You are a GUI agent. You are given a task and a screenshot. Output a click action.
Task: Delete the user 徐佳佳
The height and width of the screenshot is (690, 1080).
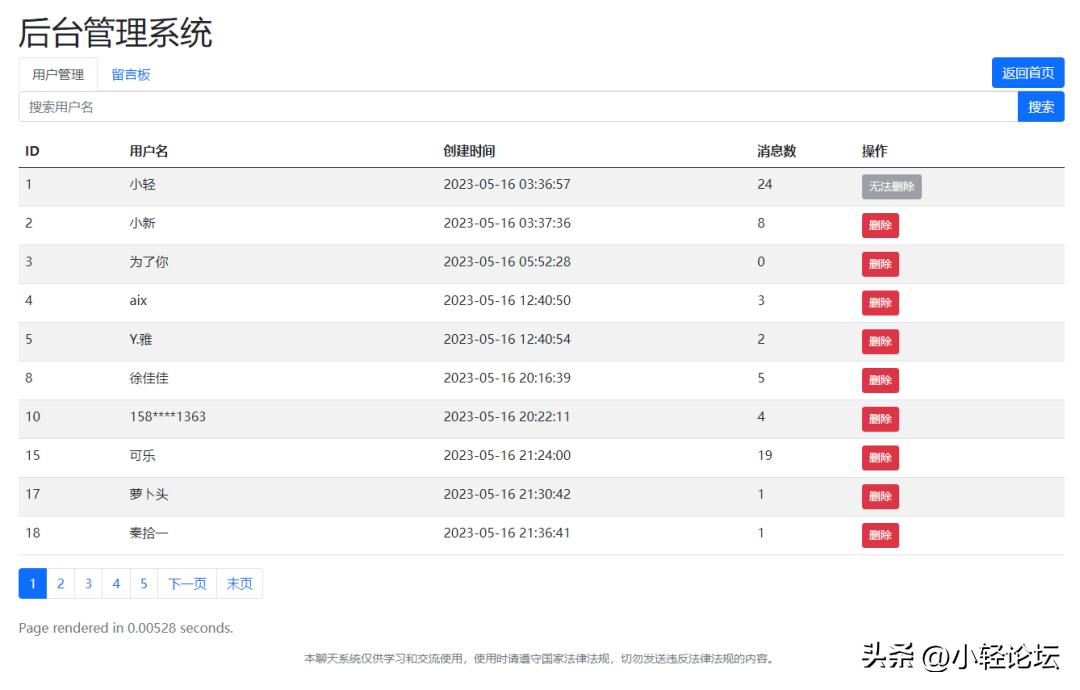[880, 380]
